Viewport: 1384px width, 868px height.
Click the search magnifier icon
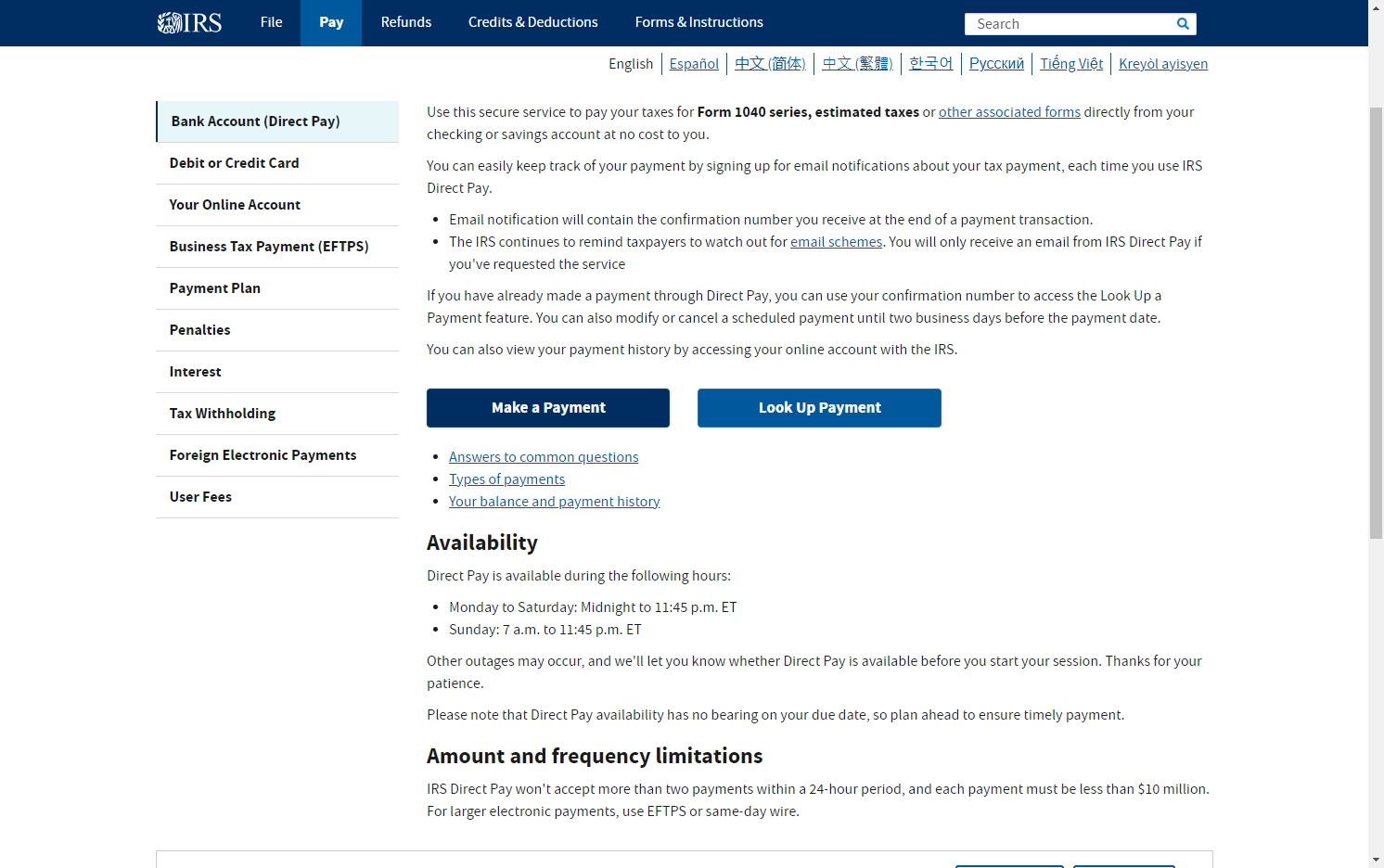(1183, 24)
